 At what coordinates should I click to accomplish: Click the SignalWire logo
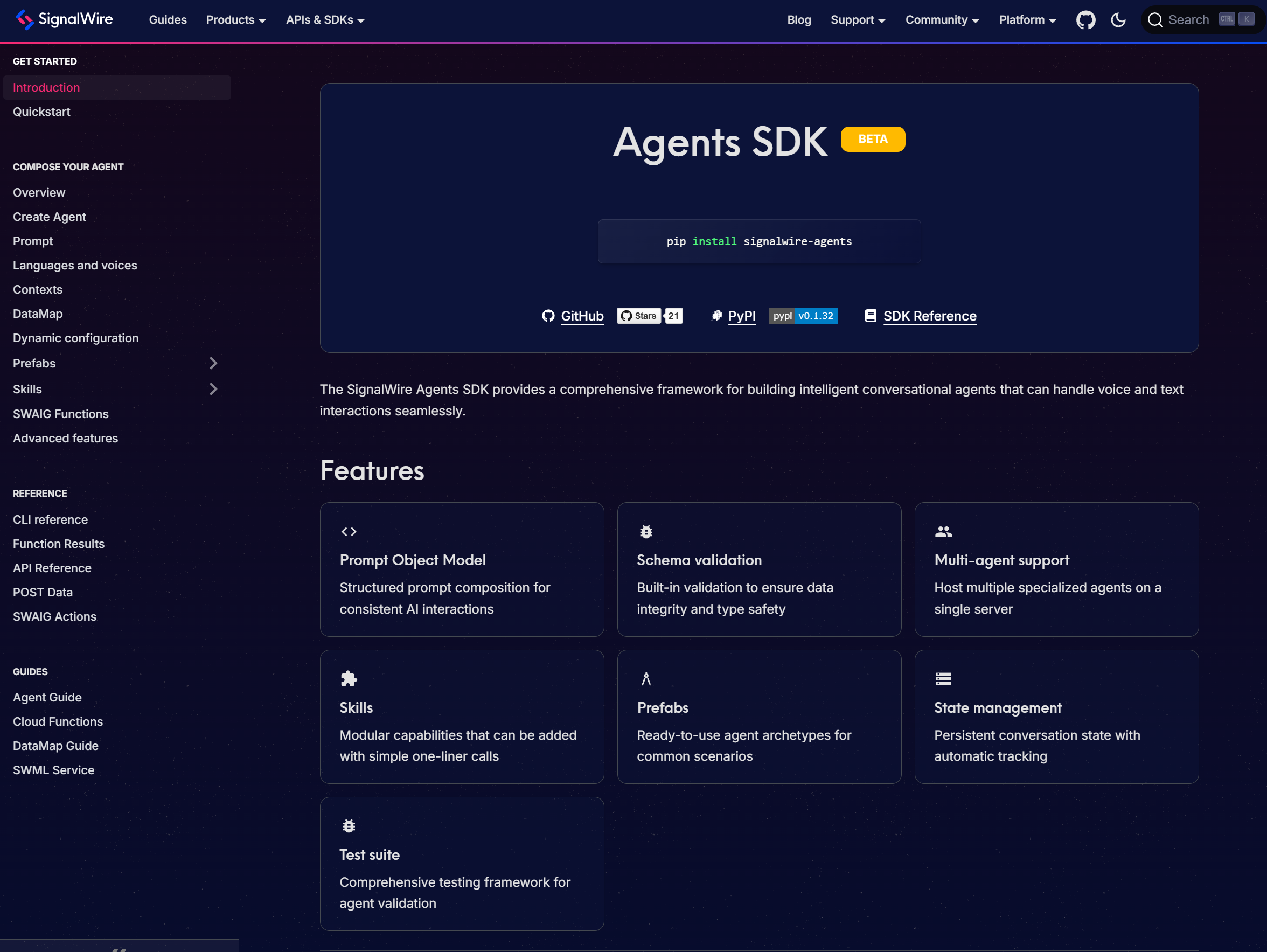(64, 19)
